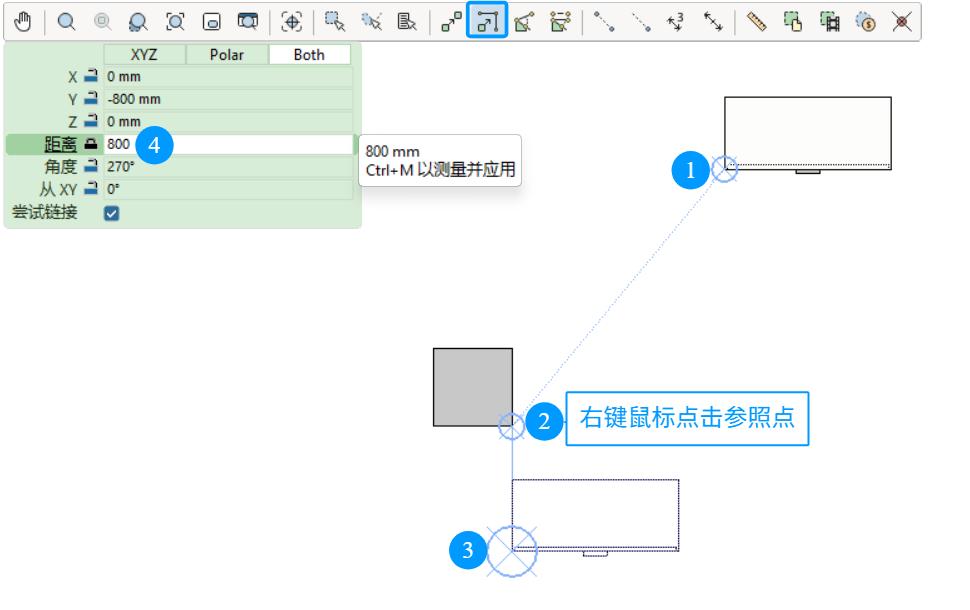Uncheck the 尝试链接 checkbox

tap(111, 213)
